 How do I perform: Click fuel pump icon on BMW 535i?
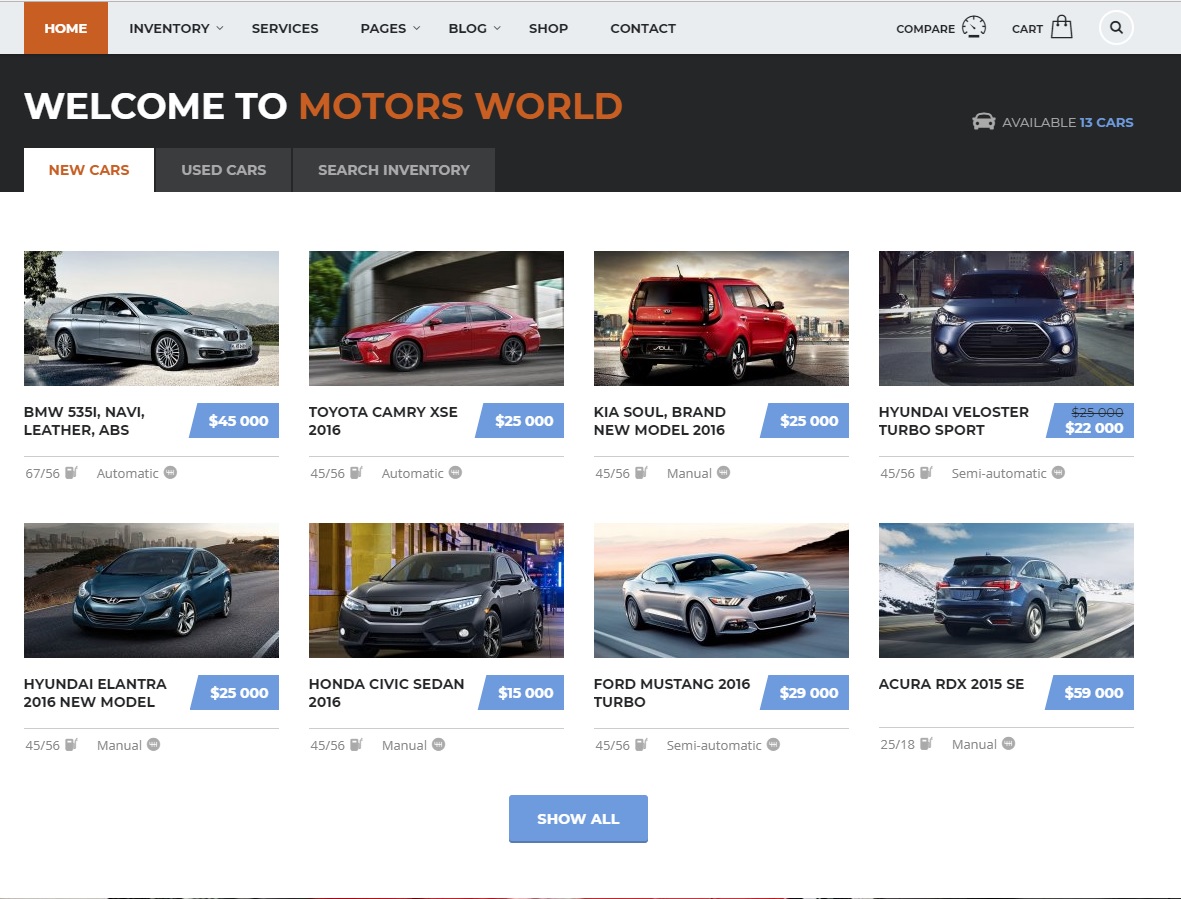coord(71,473)
